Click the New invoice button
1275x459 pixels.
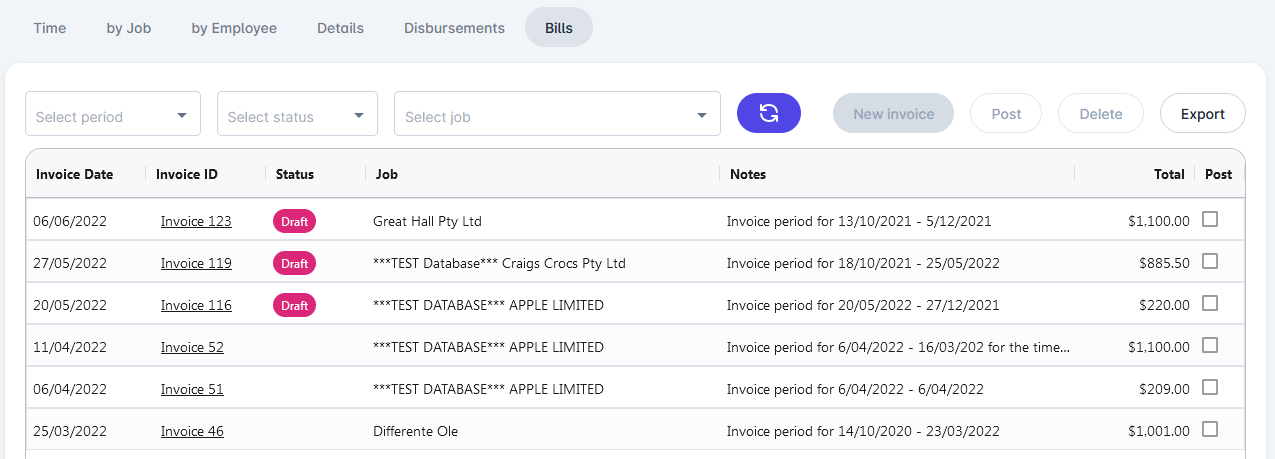click(893, 114)
